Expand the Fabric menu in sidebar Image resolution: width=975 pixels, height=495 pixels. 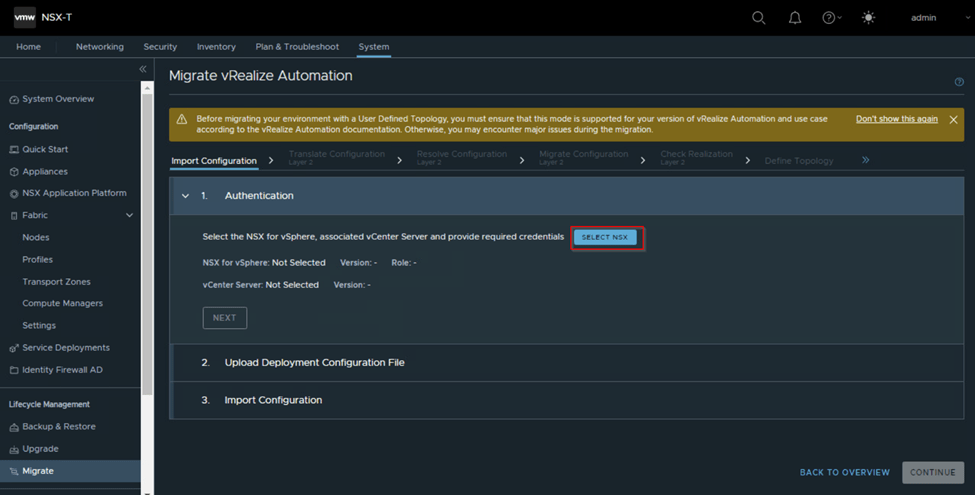(129, 215)
